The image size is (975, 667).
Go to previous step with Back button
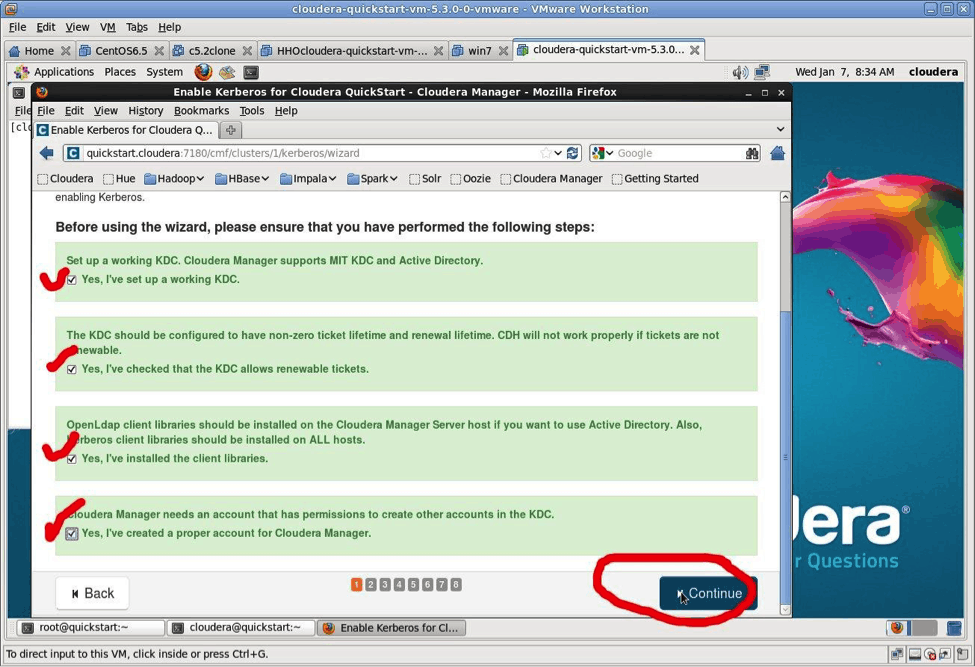pyautogui.click(x=92, y=593)
